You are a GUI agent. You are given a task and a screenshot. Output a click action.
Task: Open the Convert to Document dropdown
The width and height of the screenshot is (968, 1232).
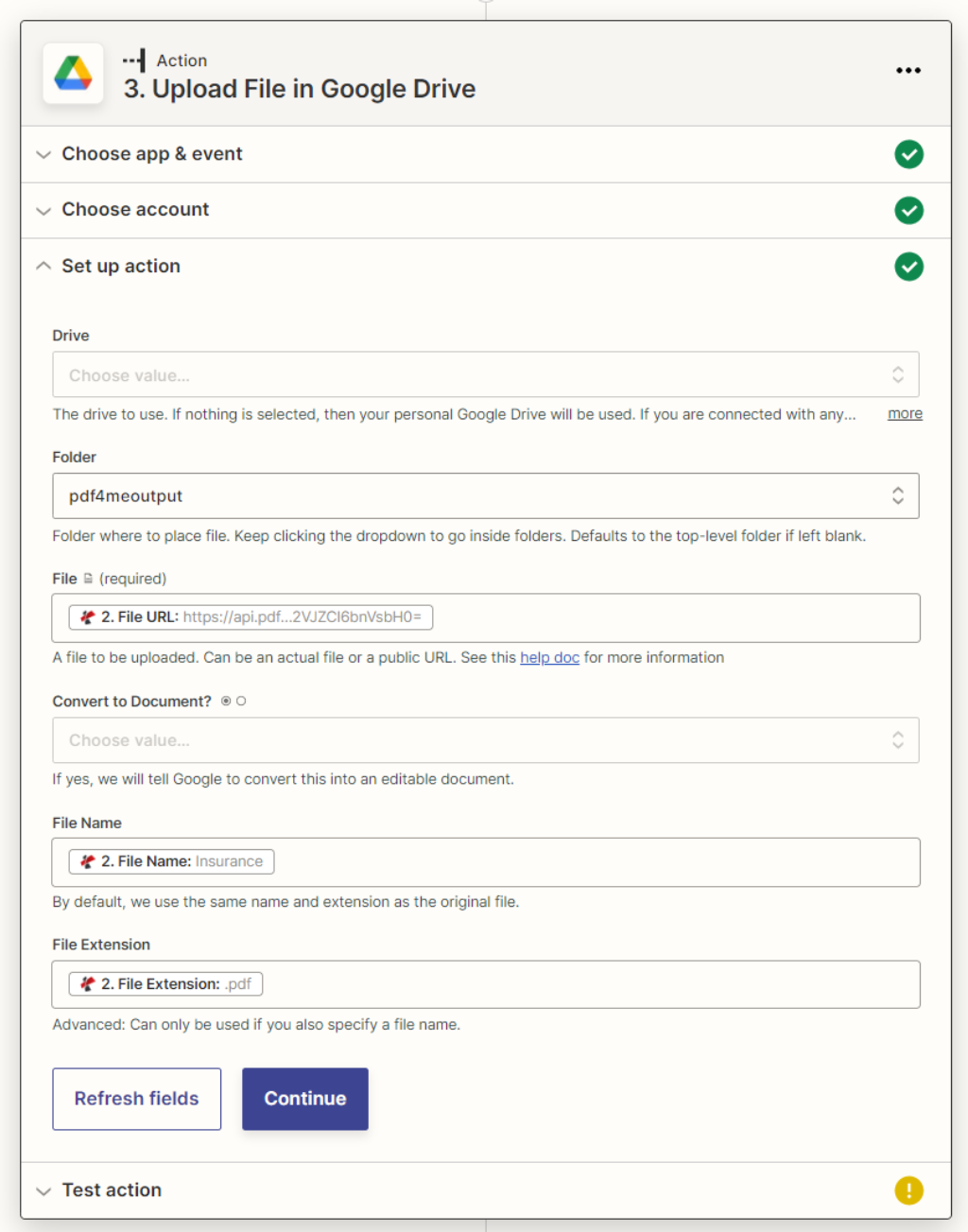click(486, 740)
